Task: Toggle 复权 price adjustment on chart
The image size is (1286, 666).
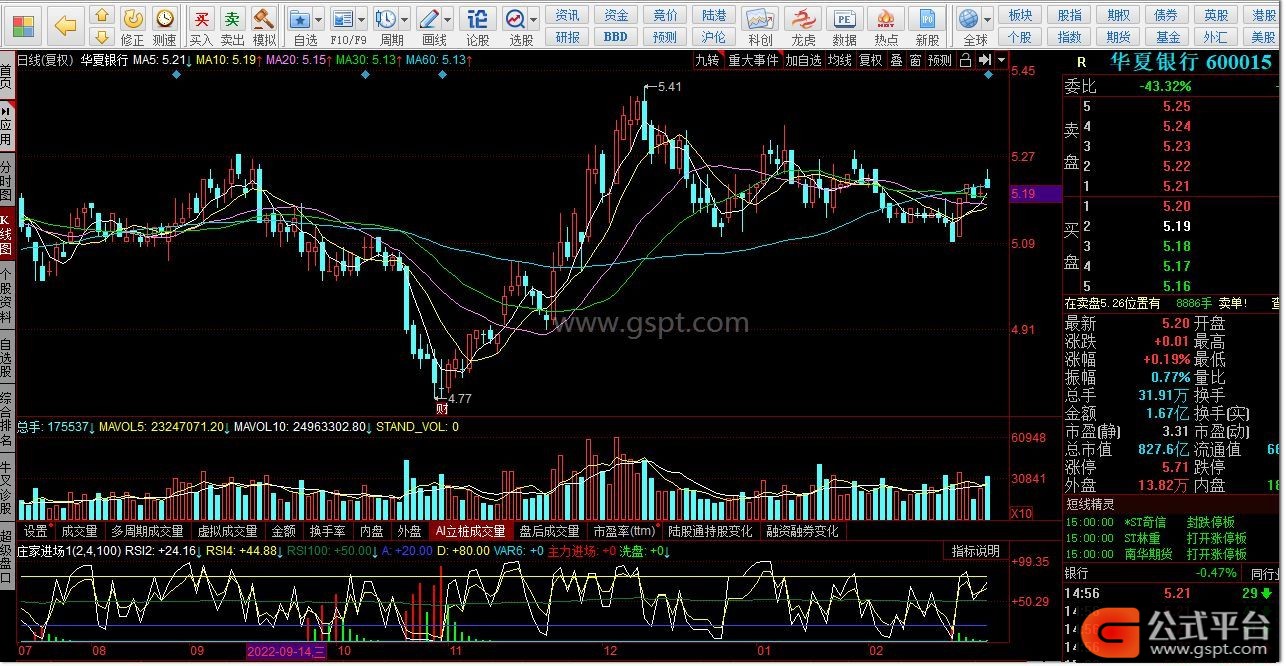Action: [870, 60]
